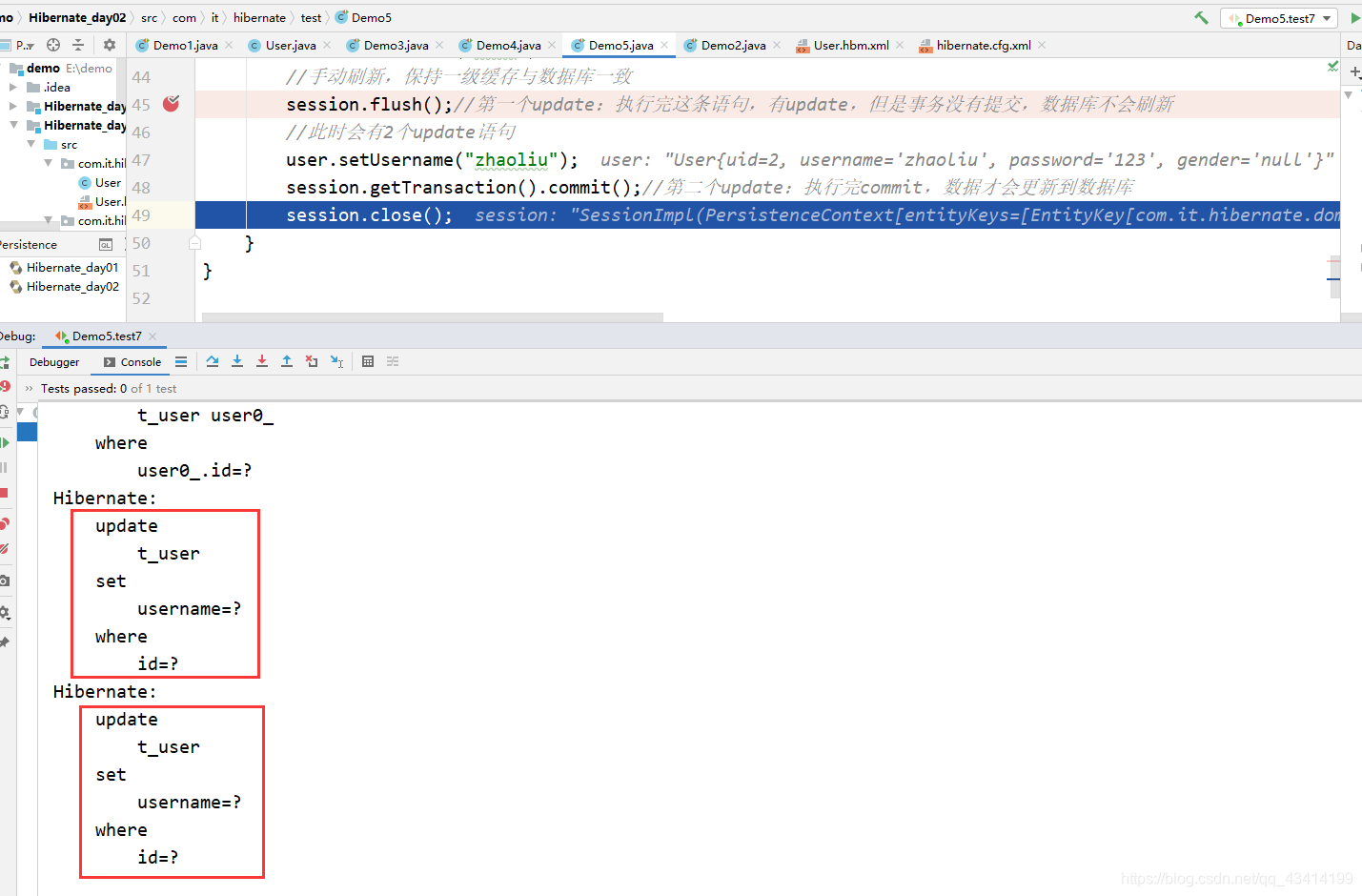Expand the .idea folder
The width and height of the screenshot is (1362, 896).
[13, 87]
